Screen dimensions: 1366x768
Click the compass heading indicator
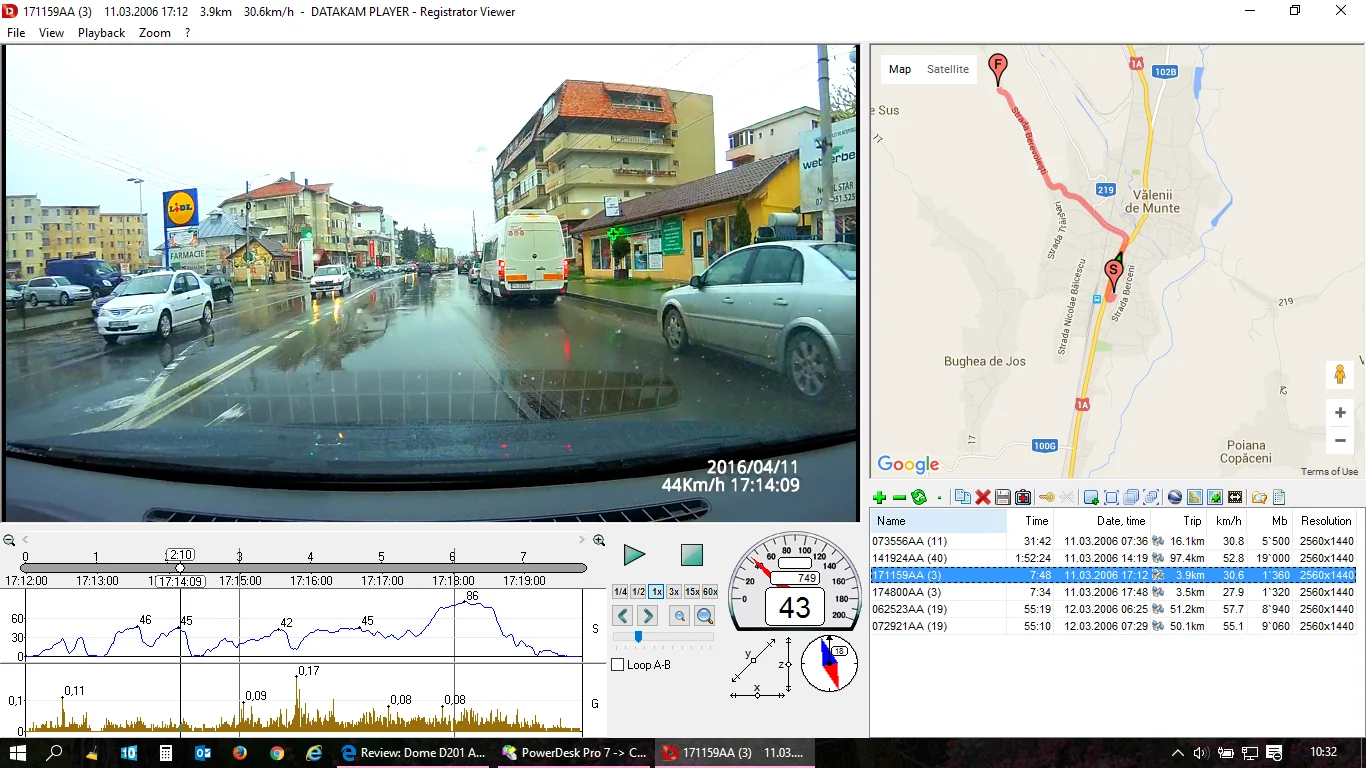point(829,663)
